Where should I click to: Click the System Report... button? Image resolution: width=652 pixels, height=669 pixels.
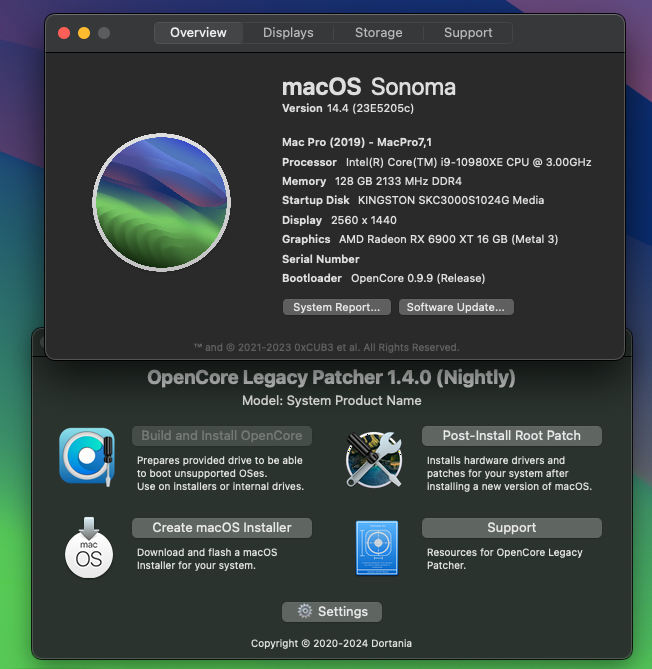click(x=337, y=307)
